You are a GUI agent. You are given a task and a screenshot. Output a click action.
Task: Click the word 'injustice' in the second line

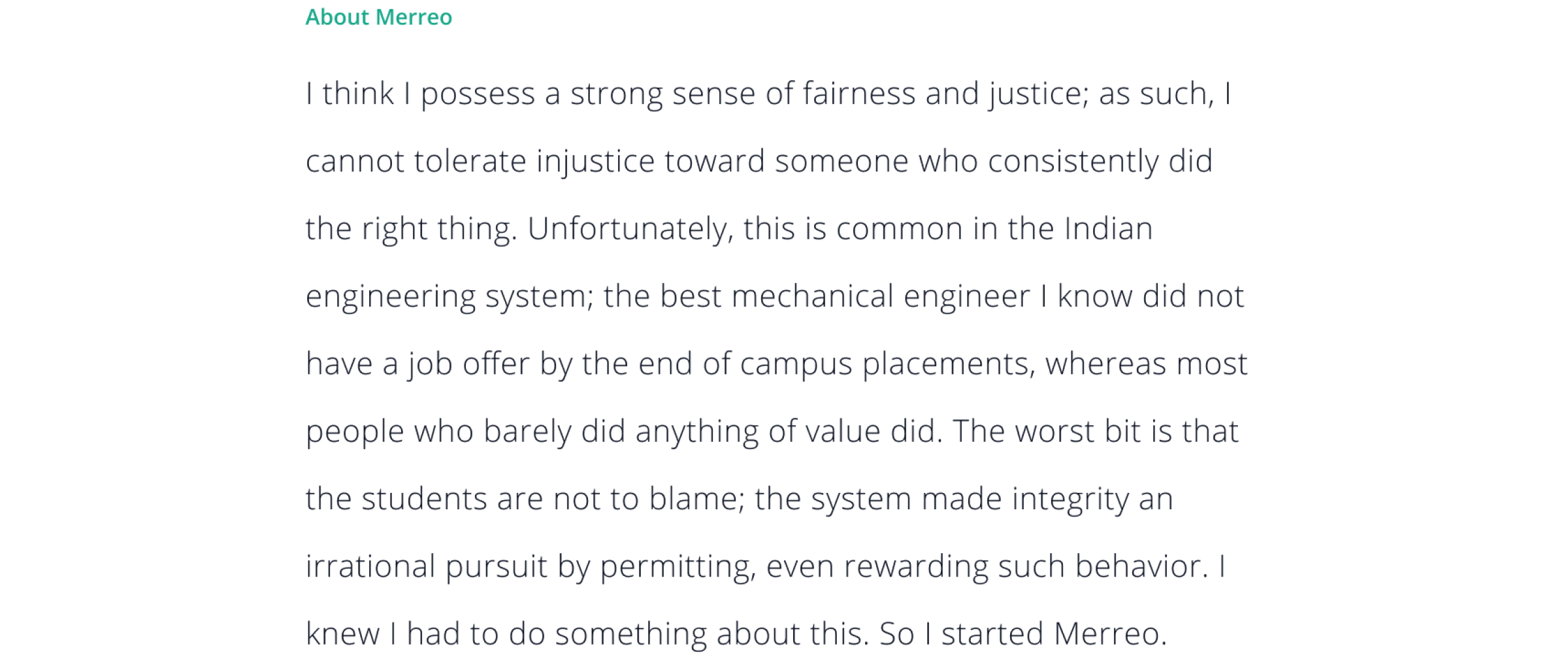click(595, 161)
